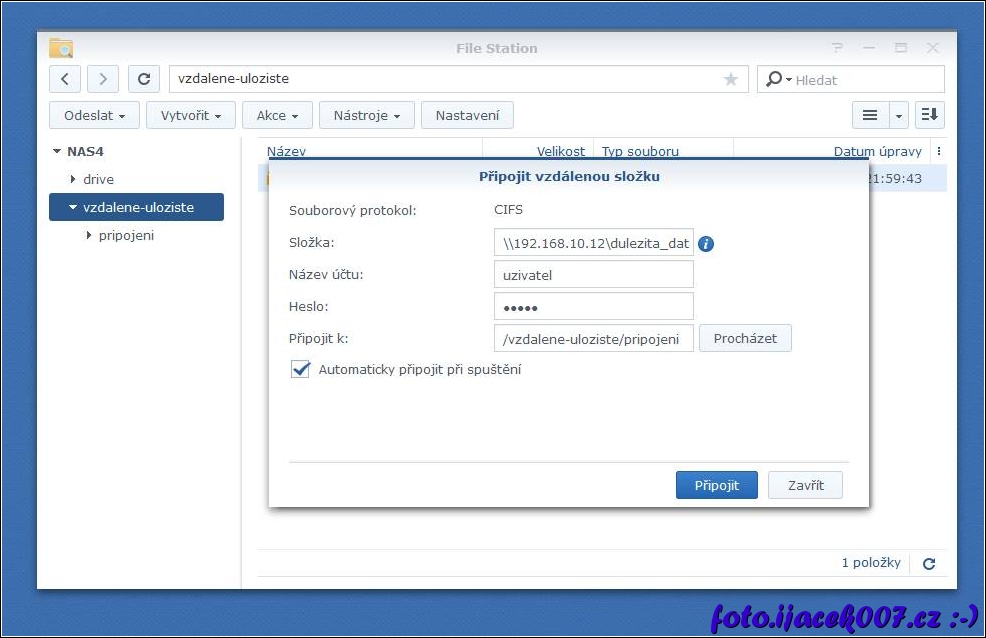The width and height of the screenshot is (986, 638).
Task: Switch to list view mode icon
Action: (870, 116)
